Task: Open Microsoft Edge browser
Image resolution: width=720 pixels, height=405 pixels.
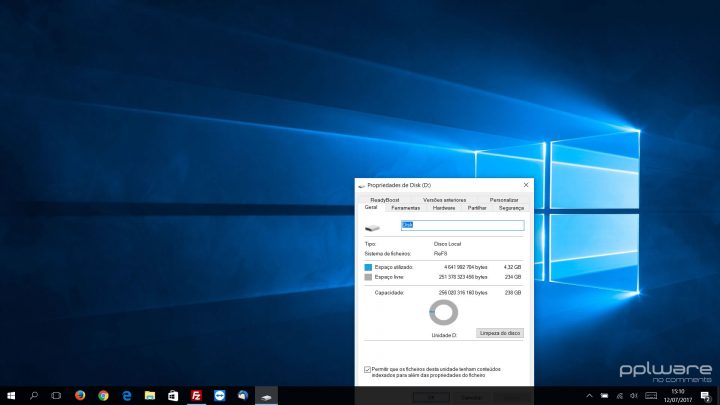Action: coord(127,396)
